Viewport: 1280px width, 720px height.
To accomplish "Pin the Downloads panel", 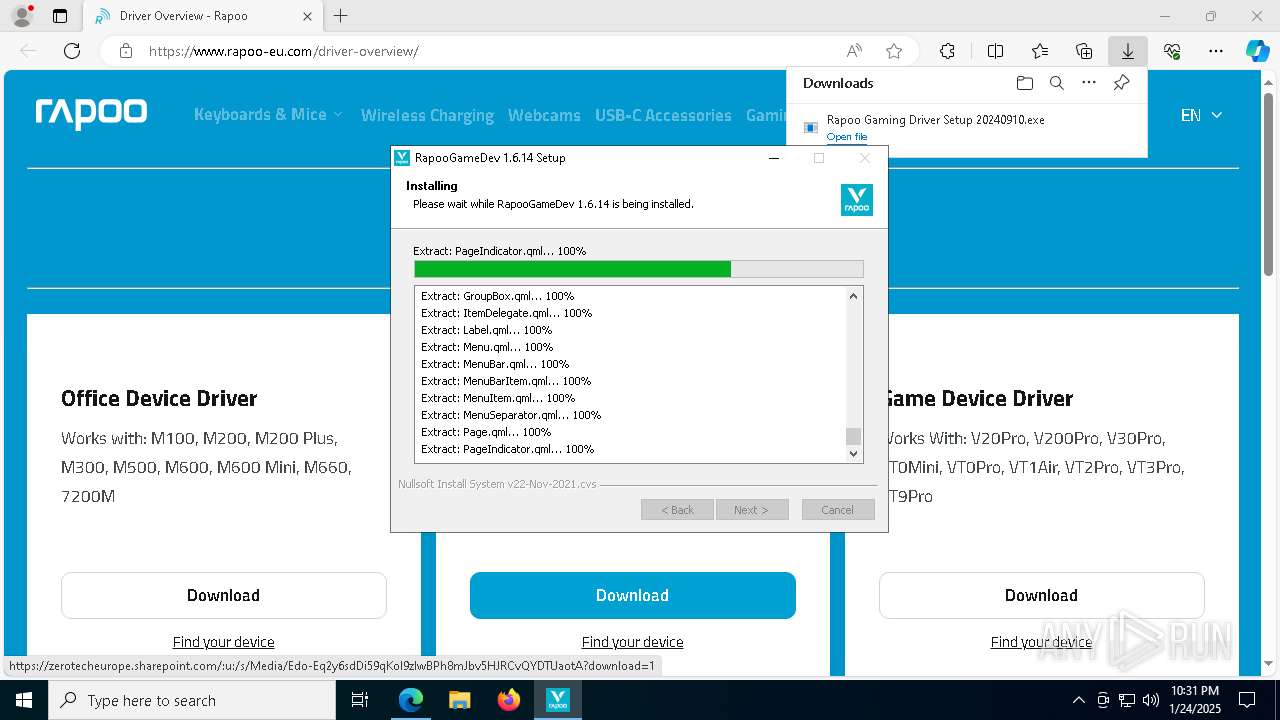I will click(x=1121, y=83).
